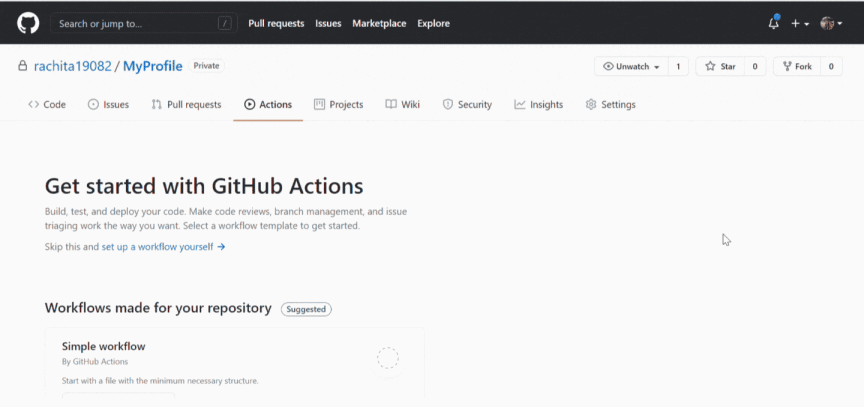
Task: Switch to the Security tab
Action: [467, 105]
